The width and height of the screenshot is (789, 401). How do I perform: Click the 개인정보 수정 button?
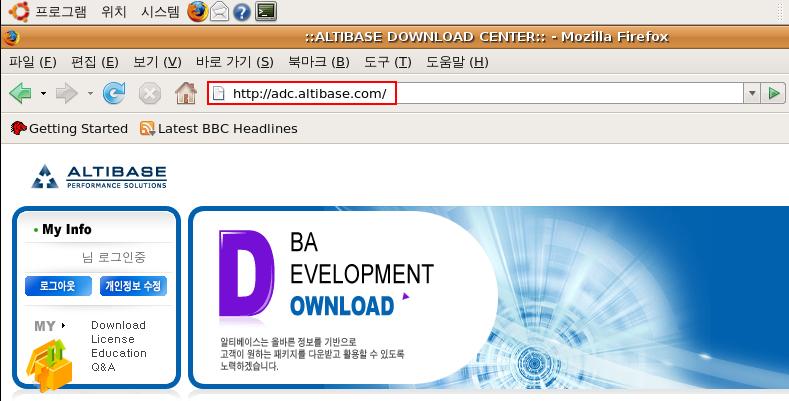[133, 286]
